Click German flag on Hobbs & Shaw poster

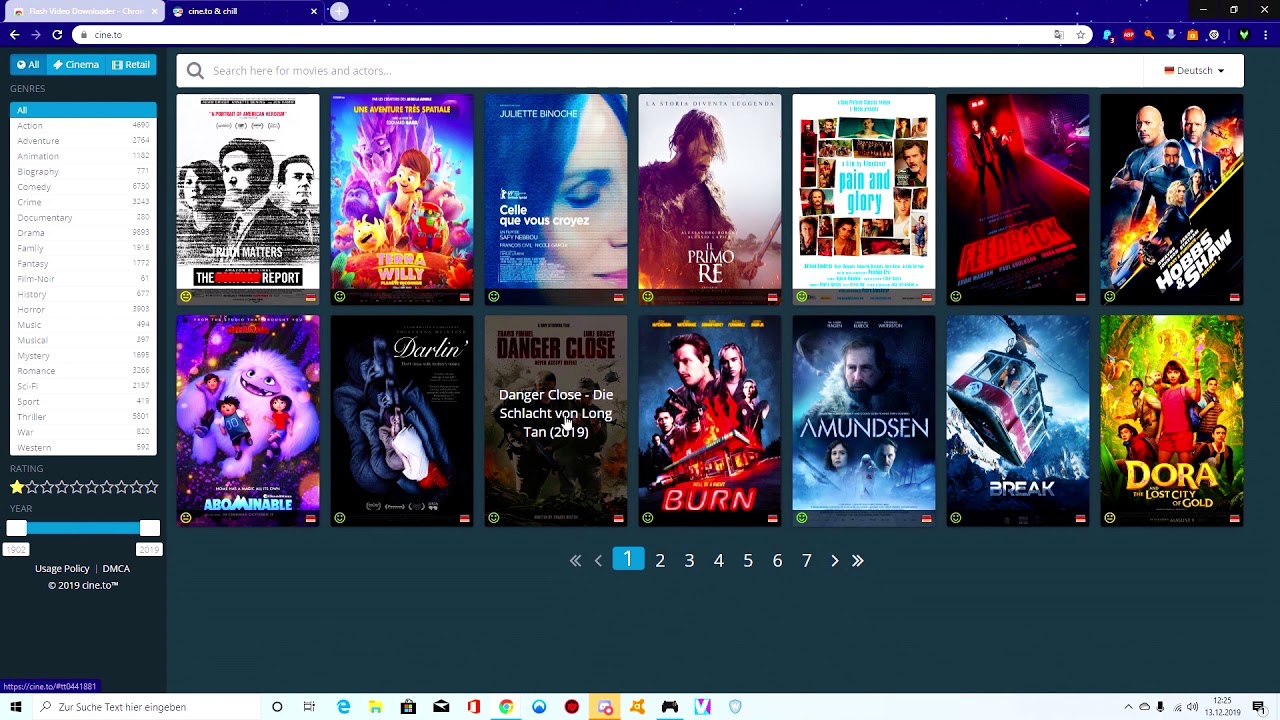(x=1234, y=297)
